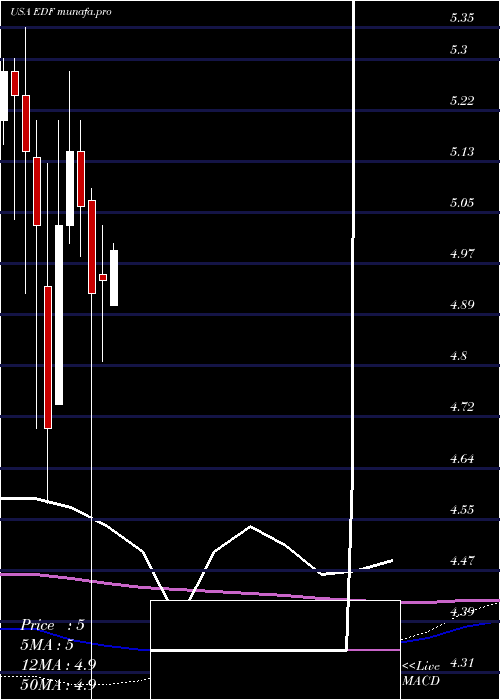
Task: Click the 5.13 price axis label
Action: pos(462,152)
